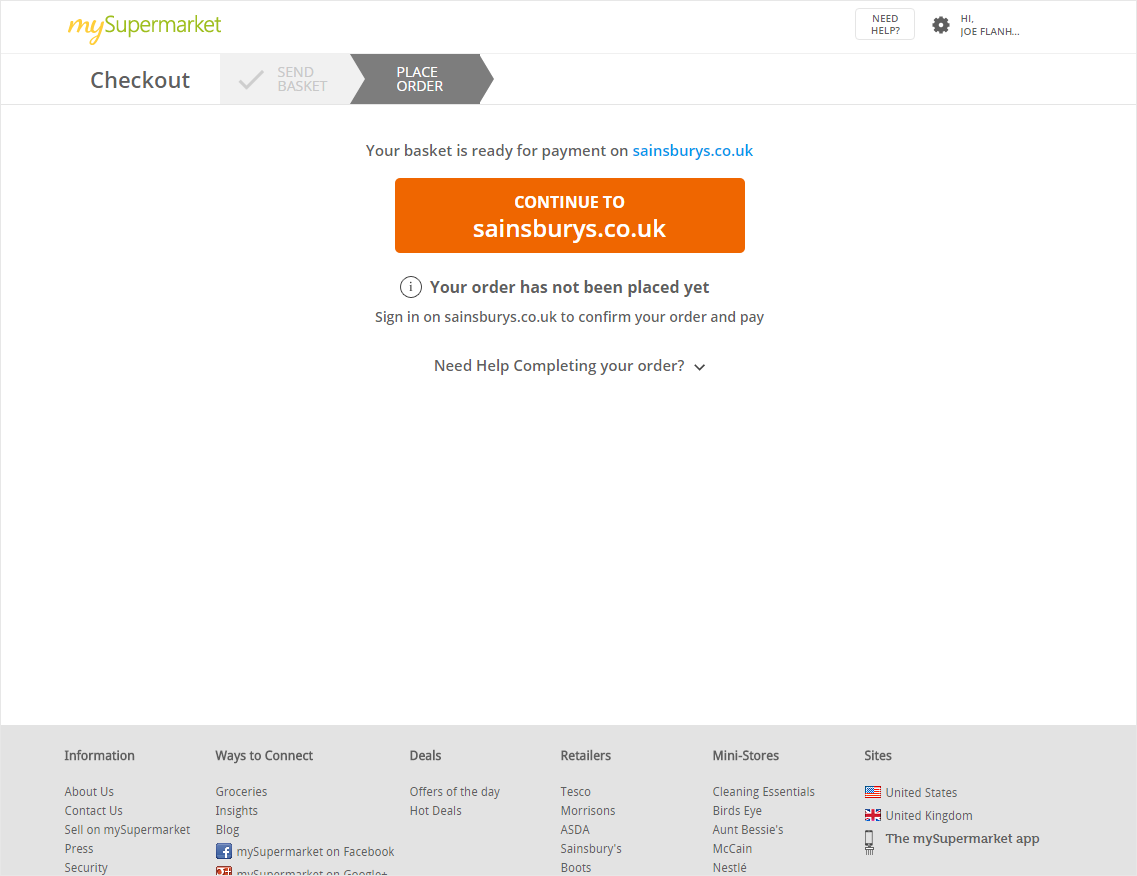Expand Need Help Completing your order

pyautogui.click(x=569, y=366)
